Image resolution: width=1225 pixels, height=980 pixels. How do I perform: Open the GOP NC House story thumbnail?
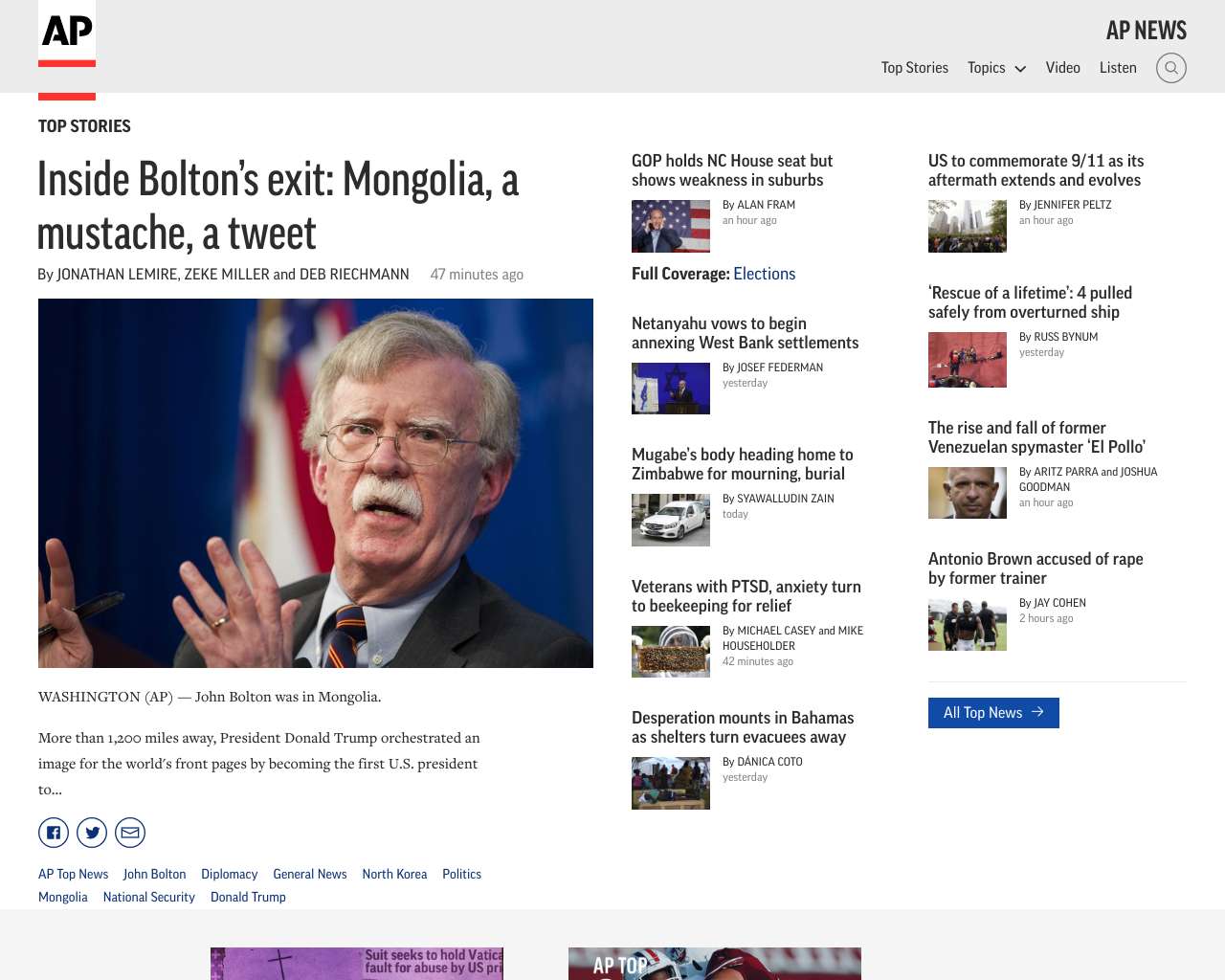click(671, 226)
